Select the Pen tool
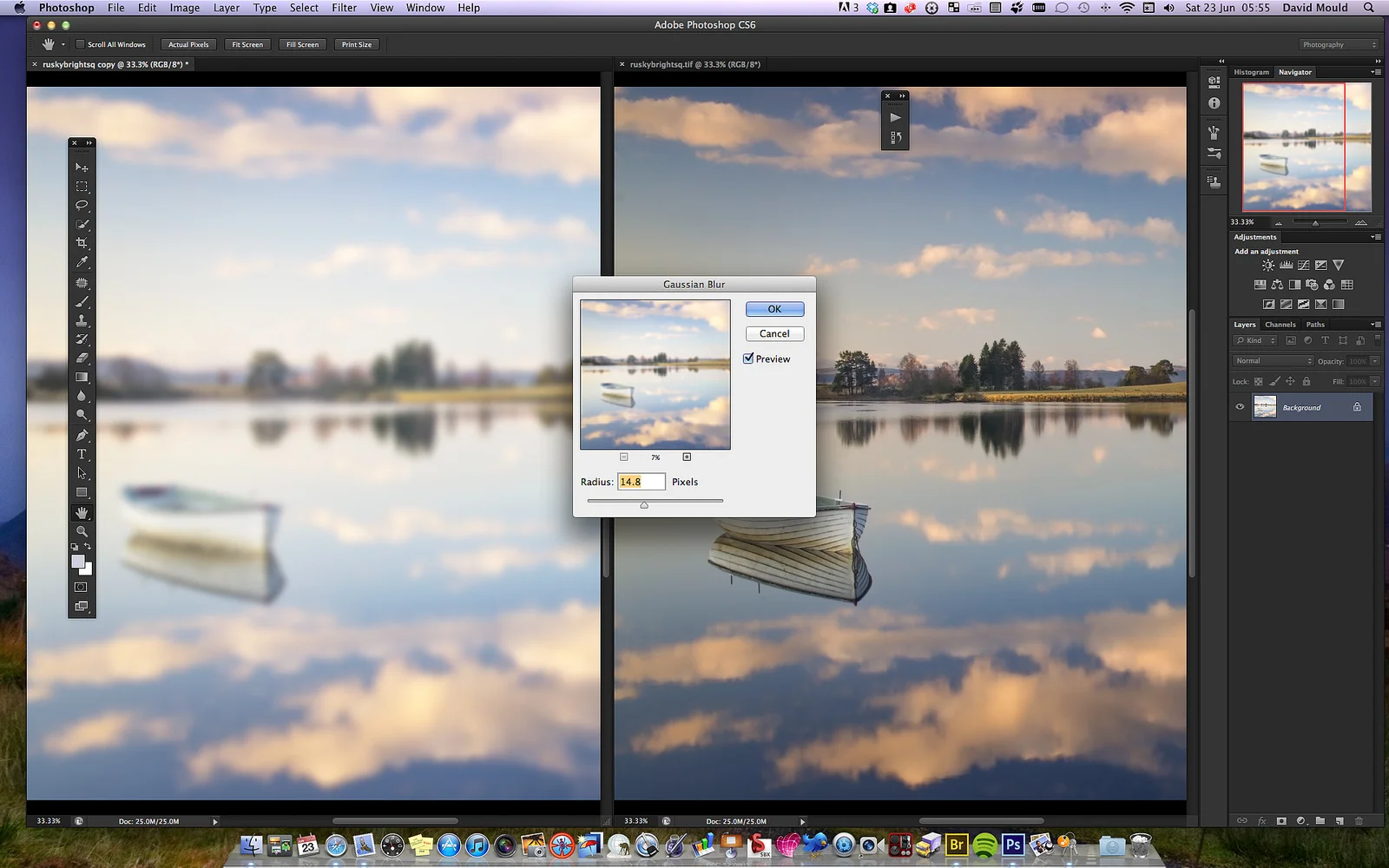 pyautogui.click(x=82, y=435)
